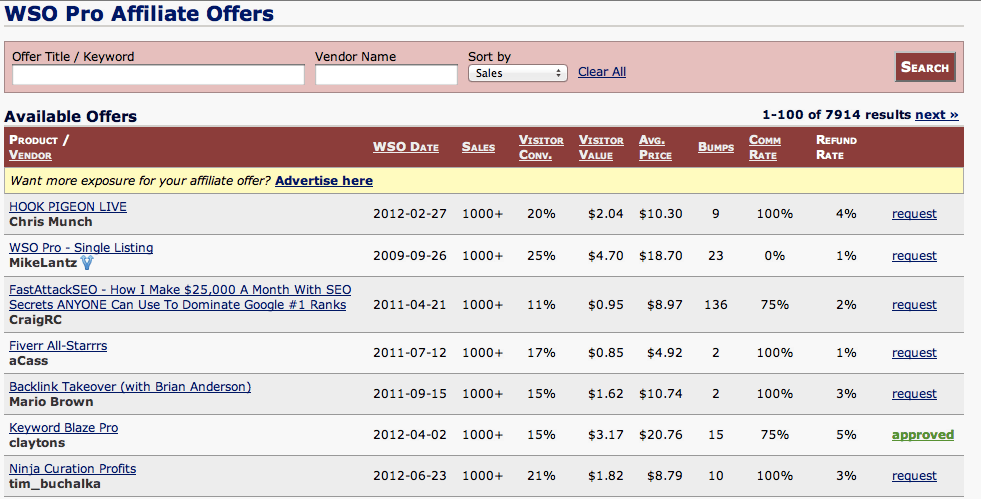Sort table by WSO Date column
Screen dimensions: 981x499
pos(405,147)
